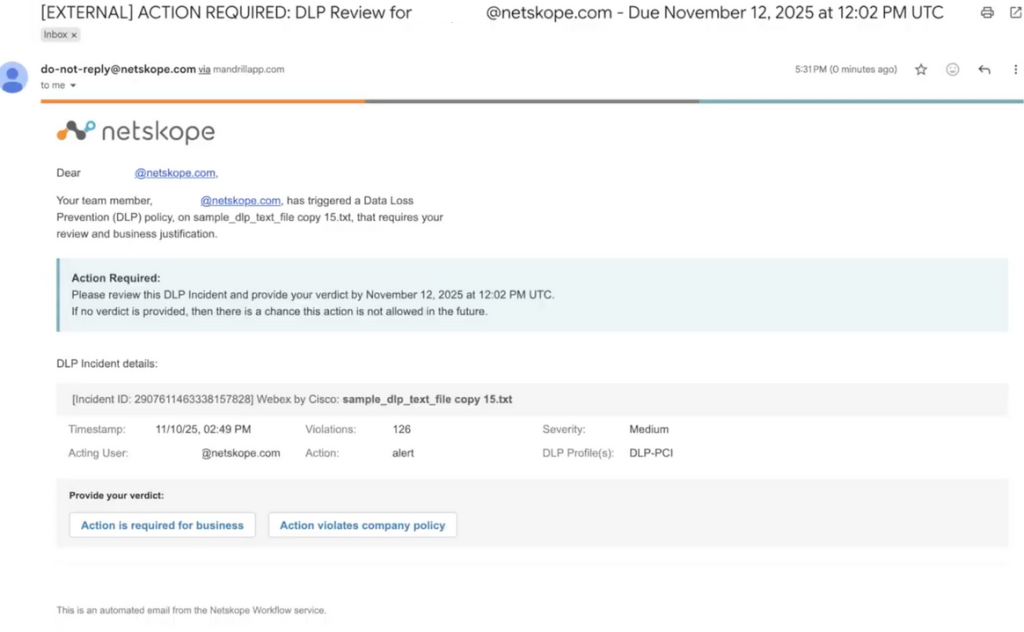Remove the Inbox label with its x
The image size is (1024, 632).
74,35
